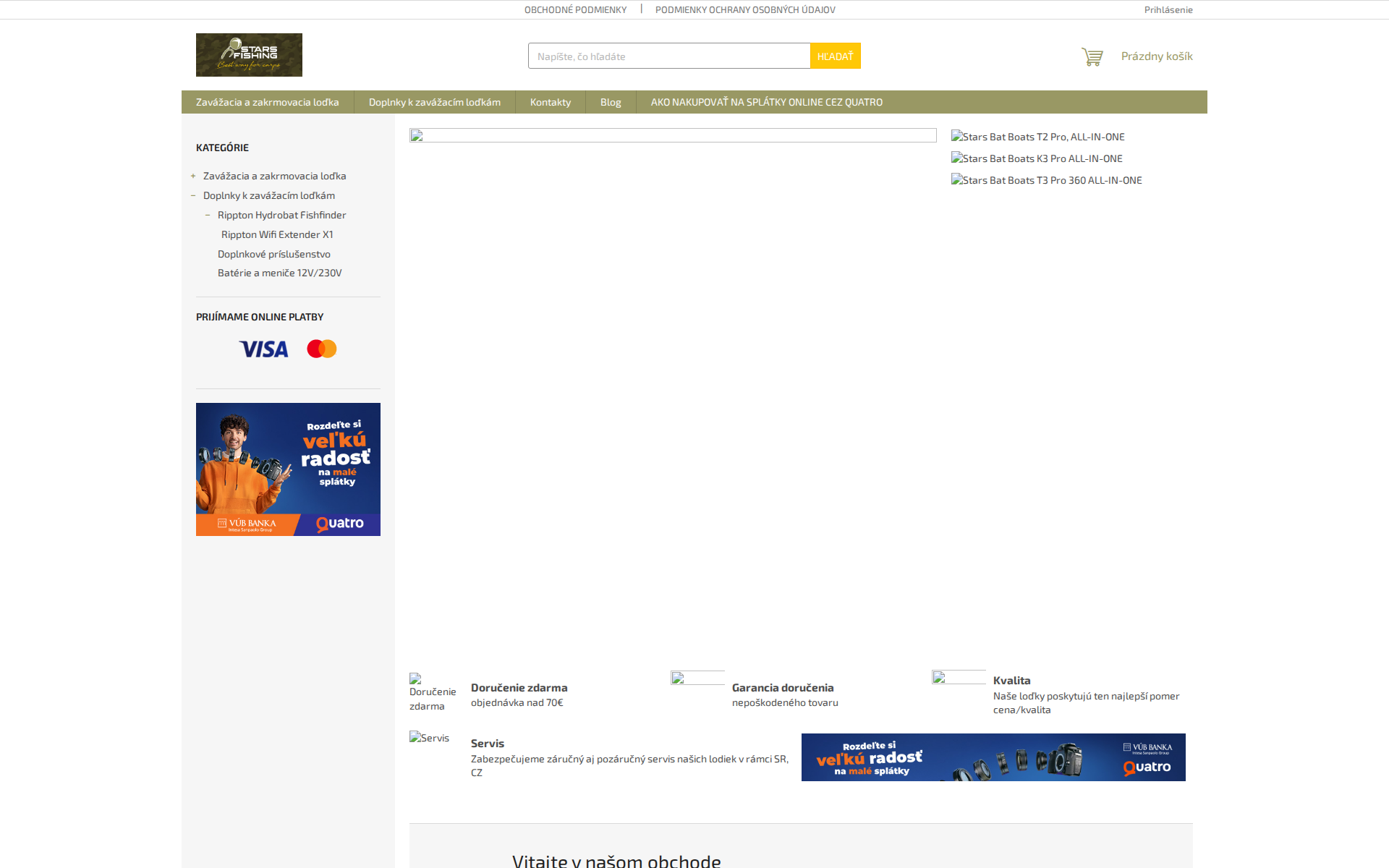1389x868 pixels.
Task: Collapse the Doplnky k zavážacím loďkám category
Action: [193, 195]
